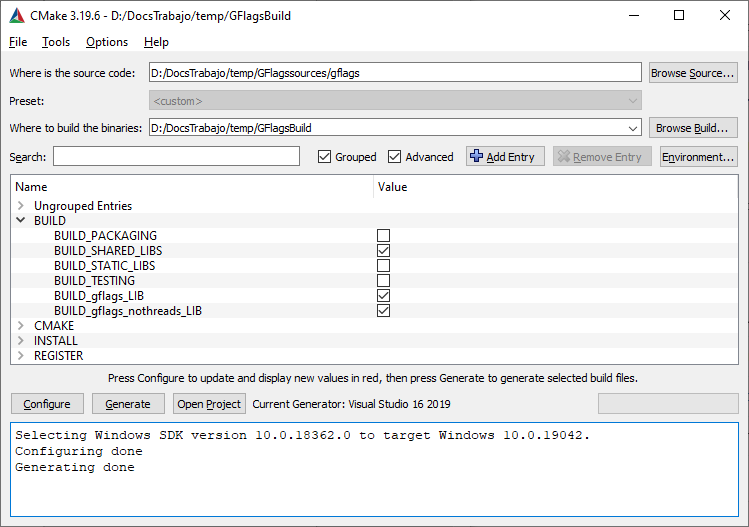749x527 pixels.
Task: Minimize the CMake window
Action: (634, 15)
